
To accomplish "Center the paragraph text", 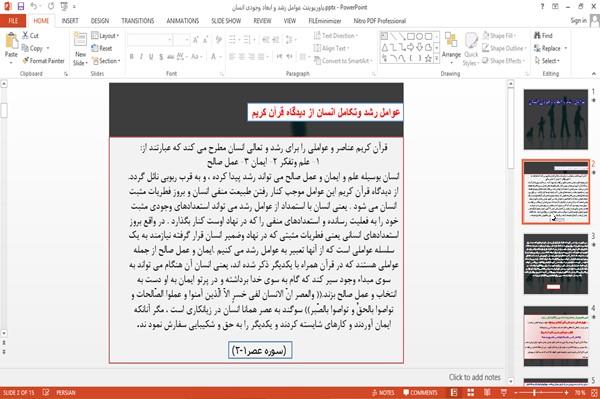I will coord(242,57).
